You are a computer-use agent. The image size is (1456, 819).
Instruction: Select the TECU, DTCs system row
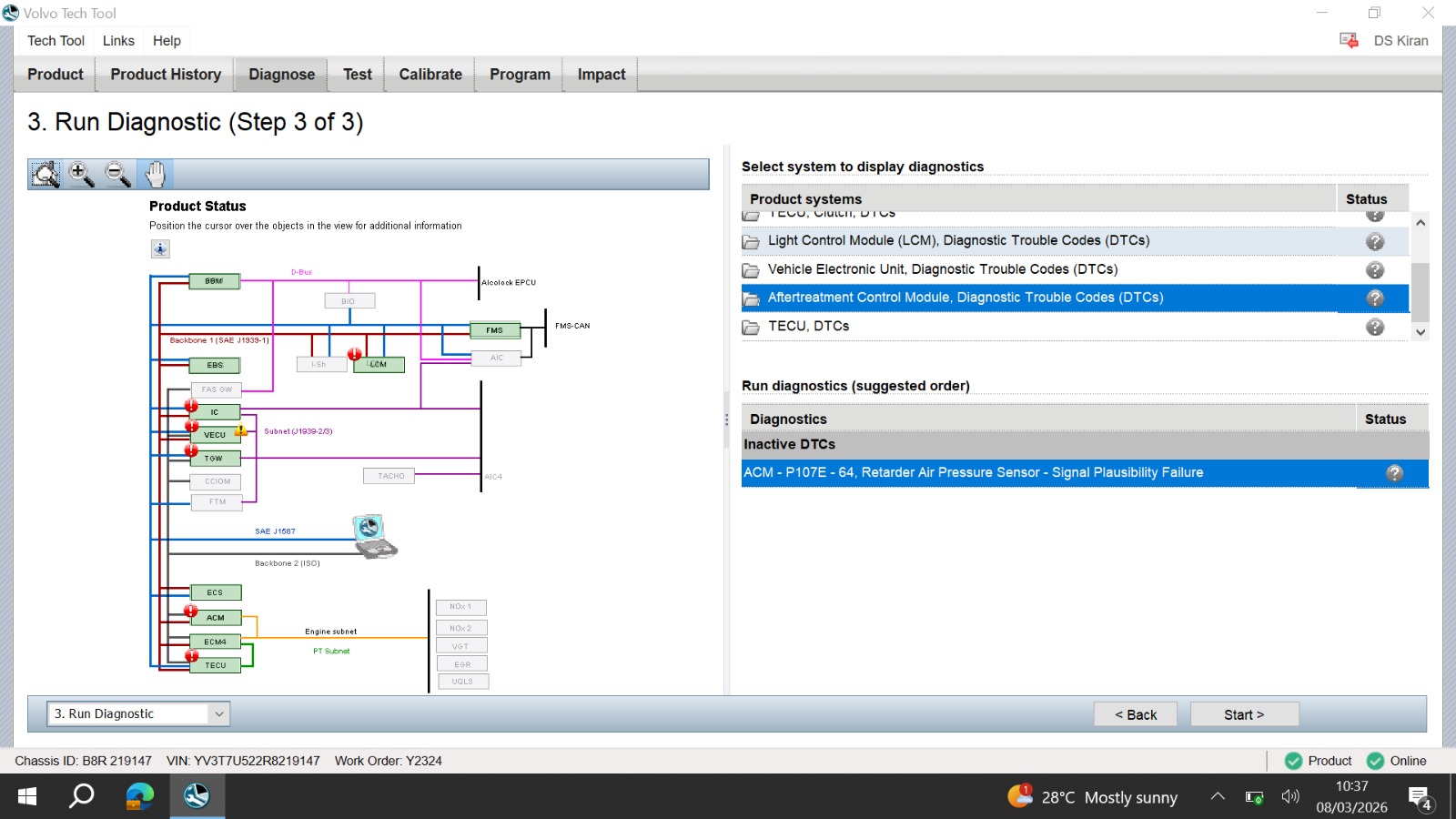[1075, 326]
